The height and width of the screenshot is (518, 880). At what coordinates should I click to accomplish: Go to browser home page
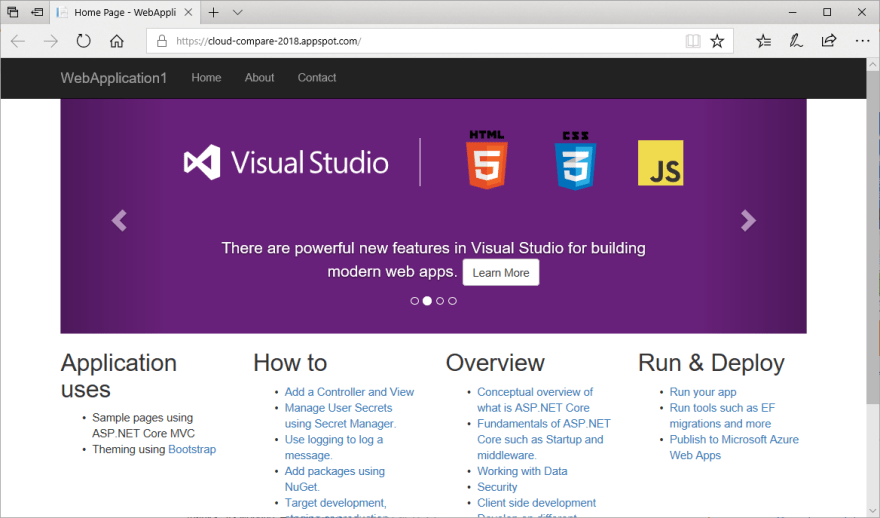pyautogui.click(x=116, y=41)
